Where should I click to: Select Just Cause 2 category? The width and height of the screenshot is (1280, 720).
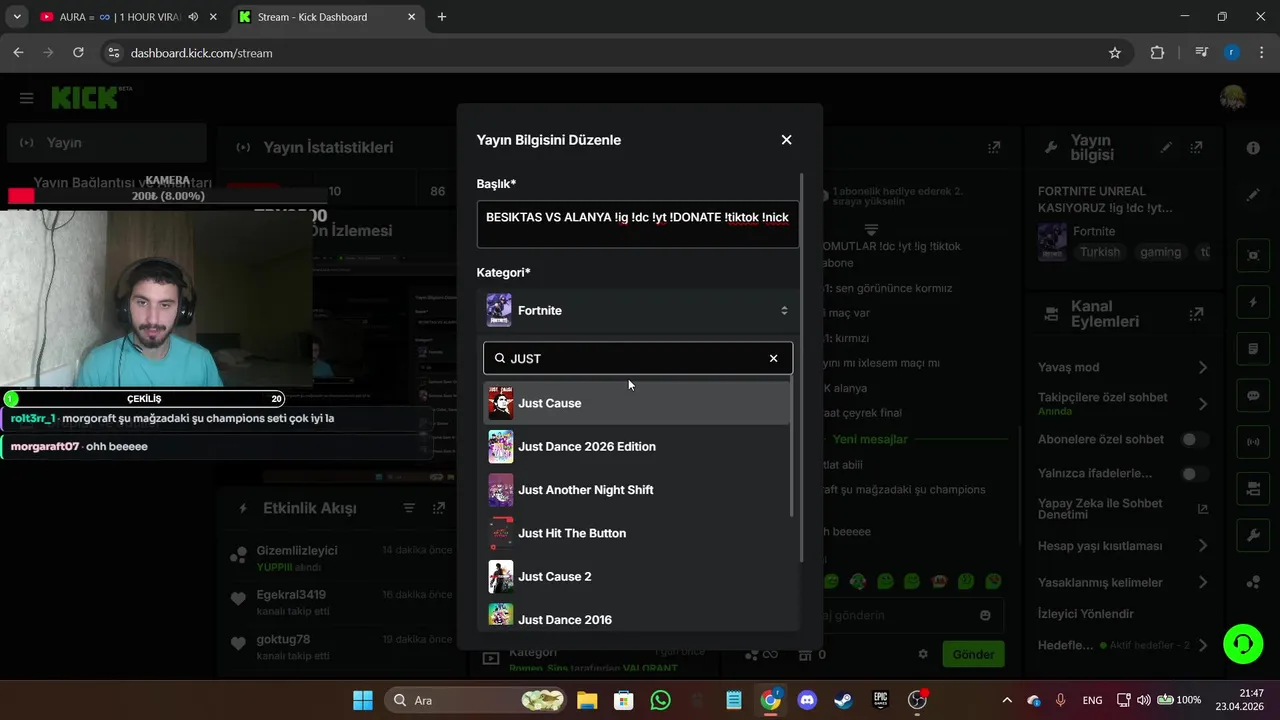(637, 576)
